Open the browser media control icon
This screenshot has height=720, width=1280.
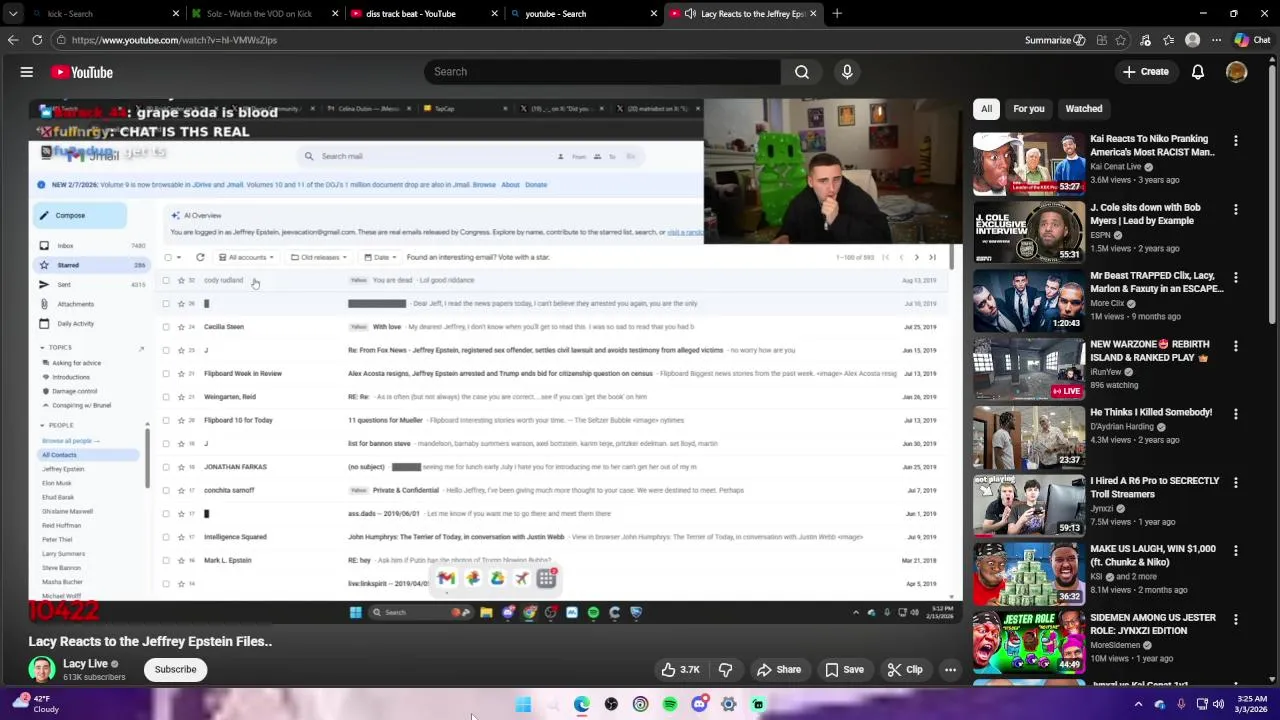[x=1145, y=40]
